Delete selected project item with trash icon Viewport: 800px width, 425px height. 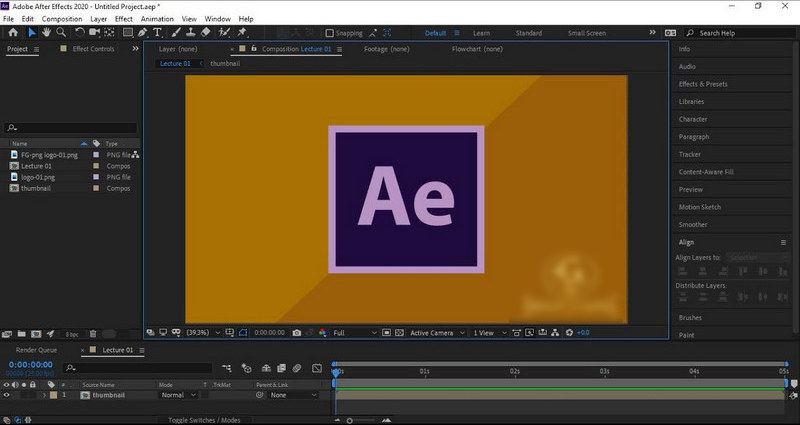(x=93, y=334)
